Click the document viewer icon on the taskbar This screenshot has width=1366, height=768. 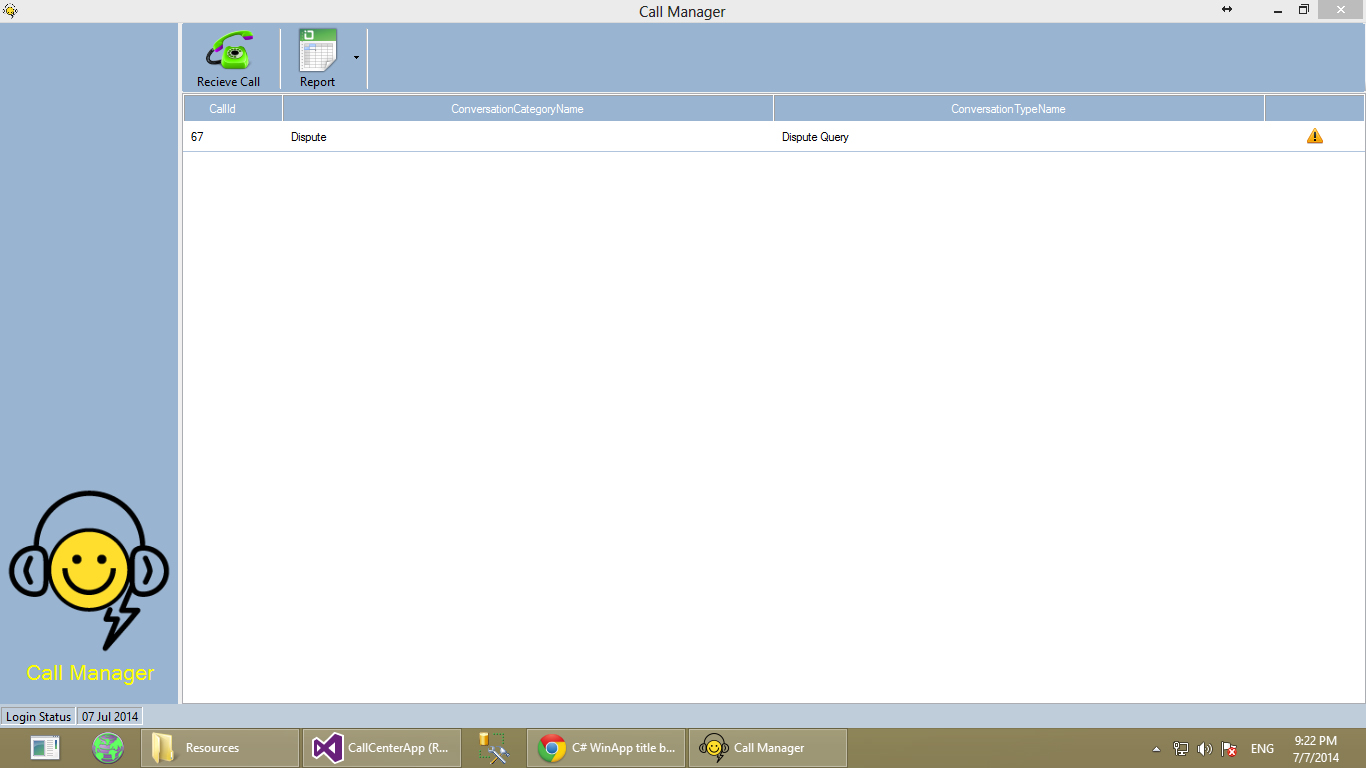[x=44, y=747]
